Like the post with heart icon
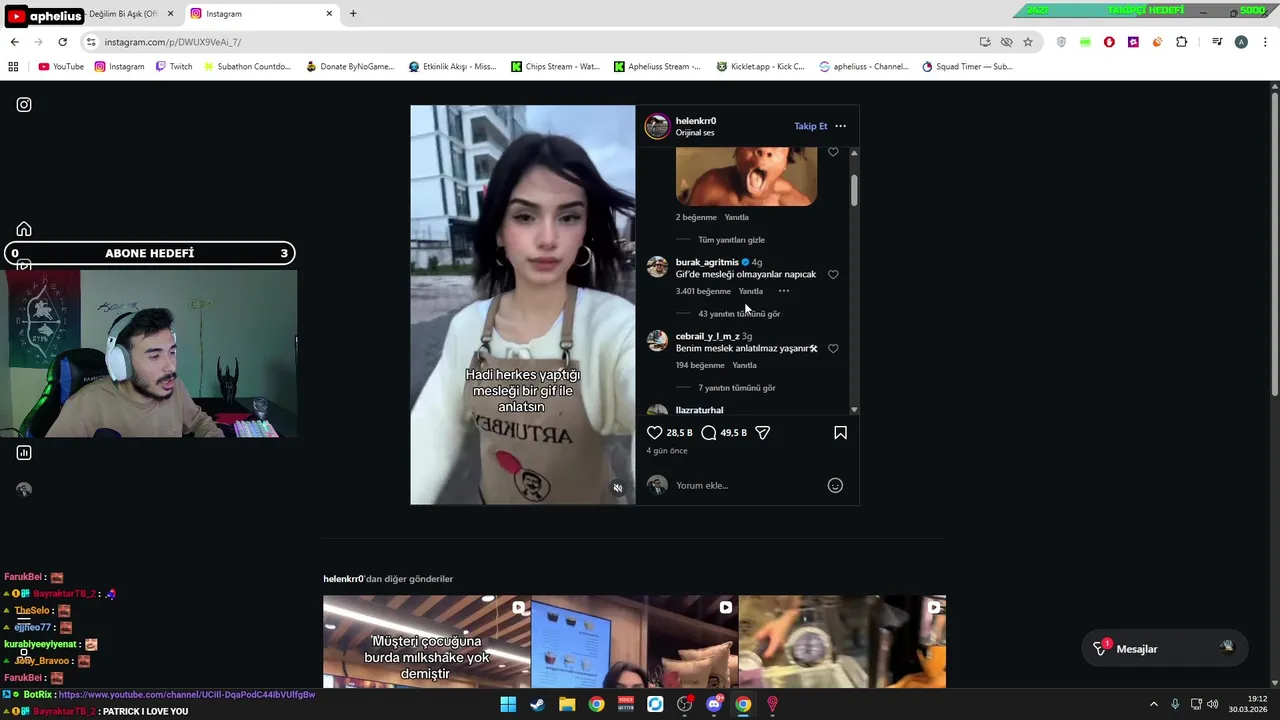Screen dimensions: 1280x720 point(655,432)
